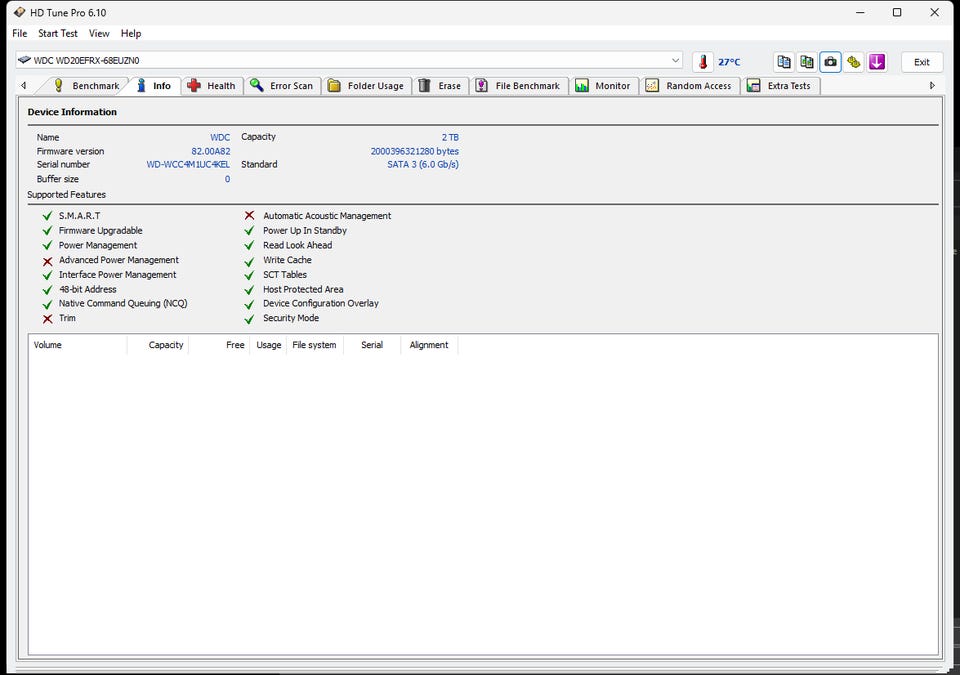Switch to the Benchmark tab

[86, 86]
